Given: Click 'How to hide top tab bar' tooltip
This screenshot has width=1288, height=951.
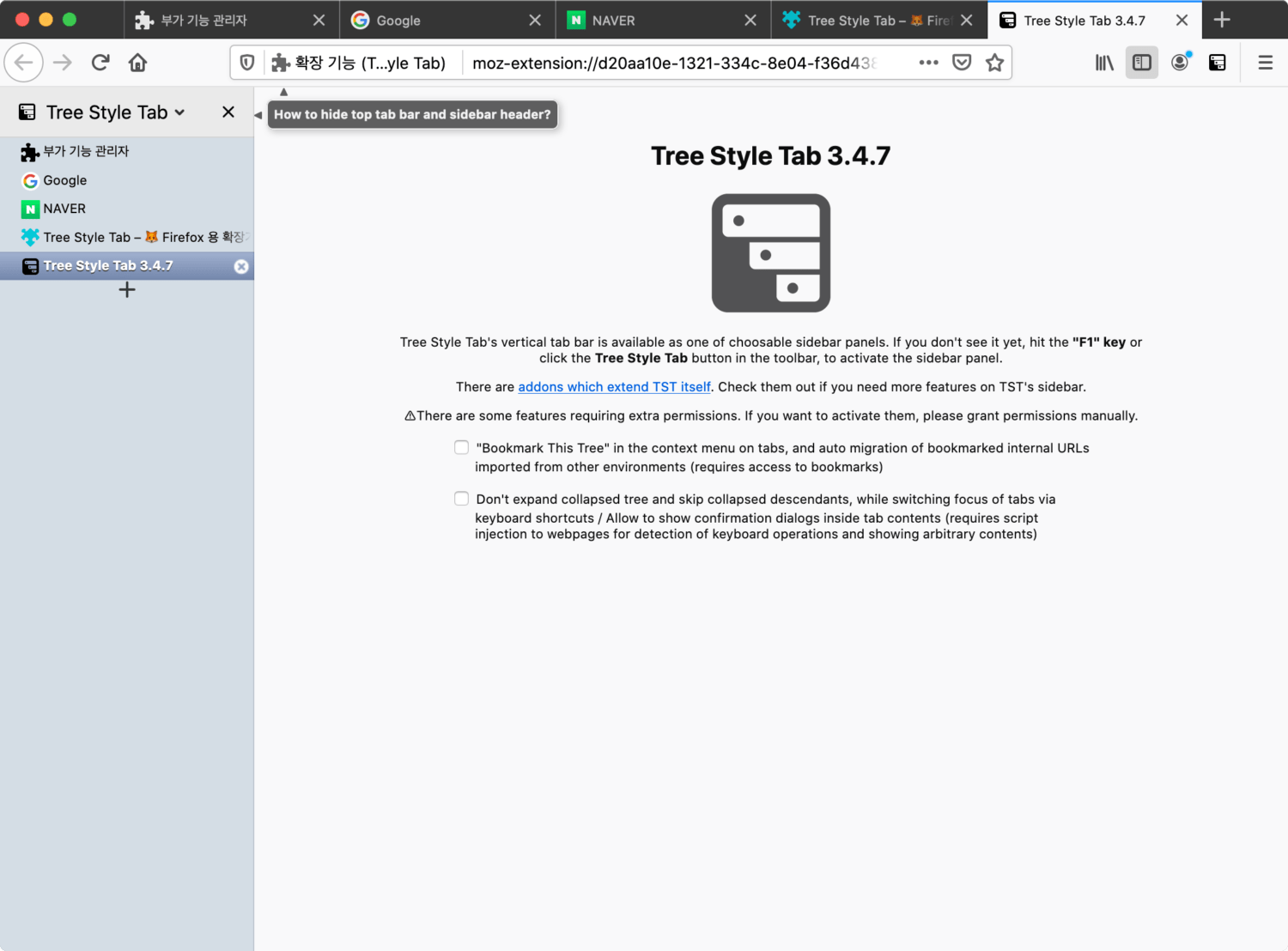Looking at the screenshot, I should [x=412, y=114].
